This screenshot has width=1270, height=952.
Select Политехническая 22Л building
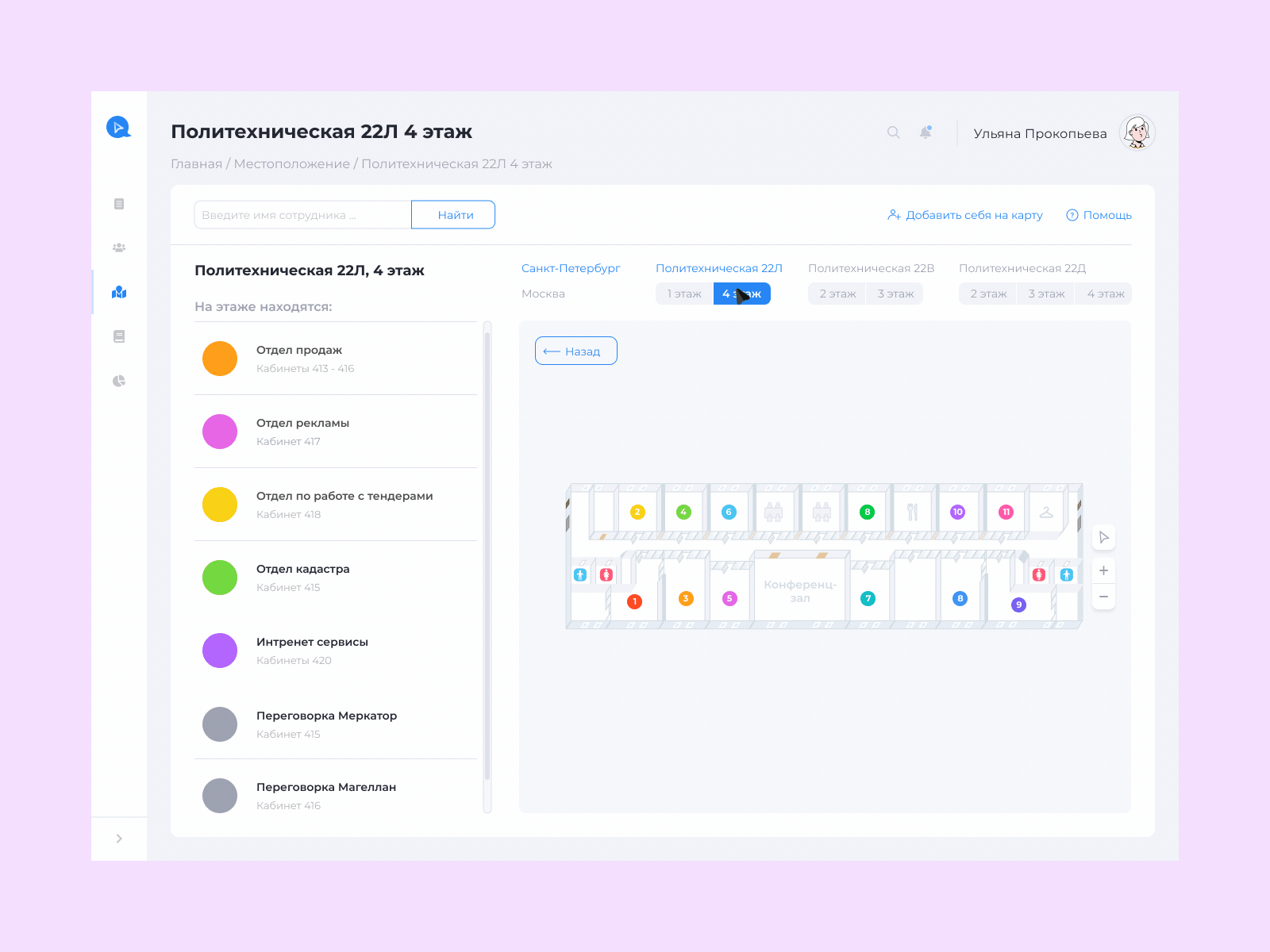pos(719,268)
